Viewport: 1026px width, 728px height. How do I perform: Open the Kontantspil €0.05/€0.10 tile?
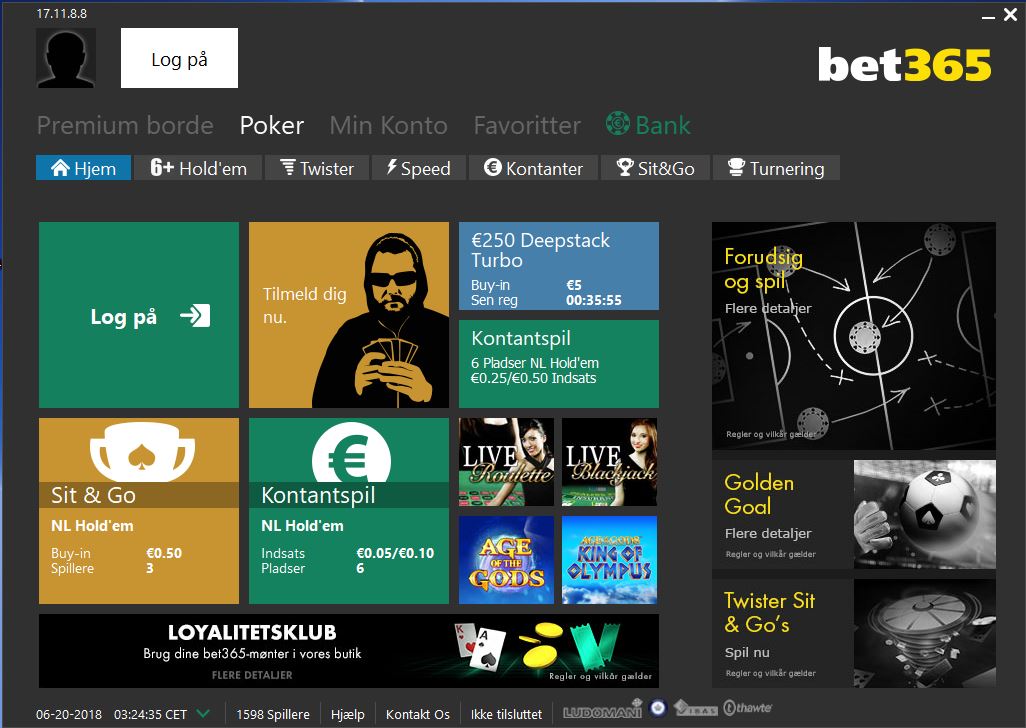(x=349, y=511)
